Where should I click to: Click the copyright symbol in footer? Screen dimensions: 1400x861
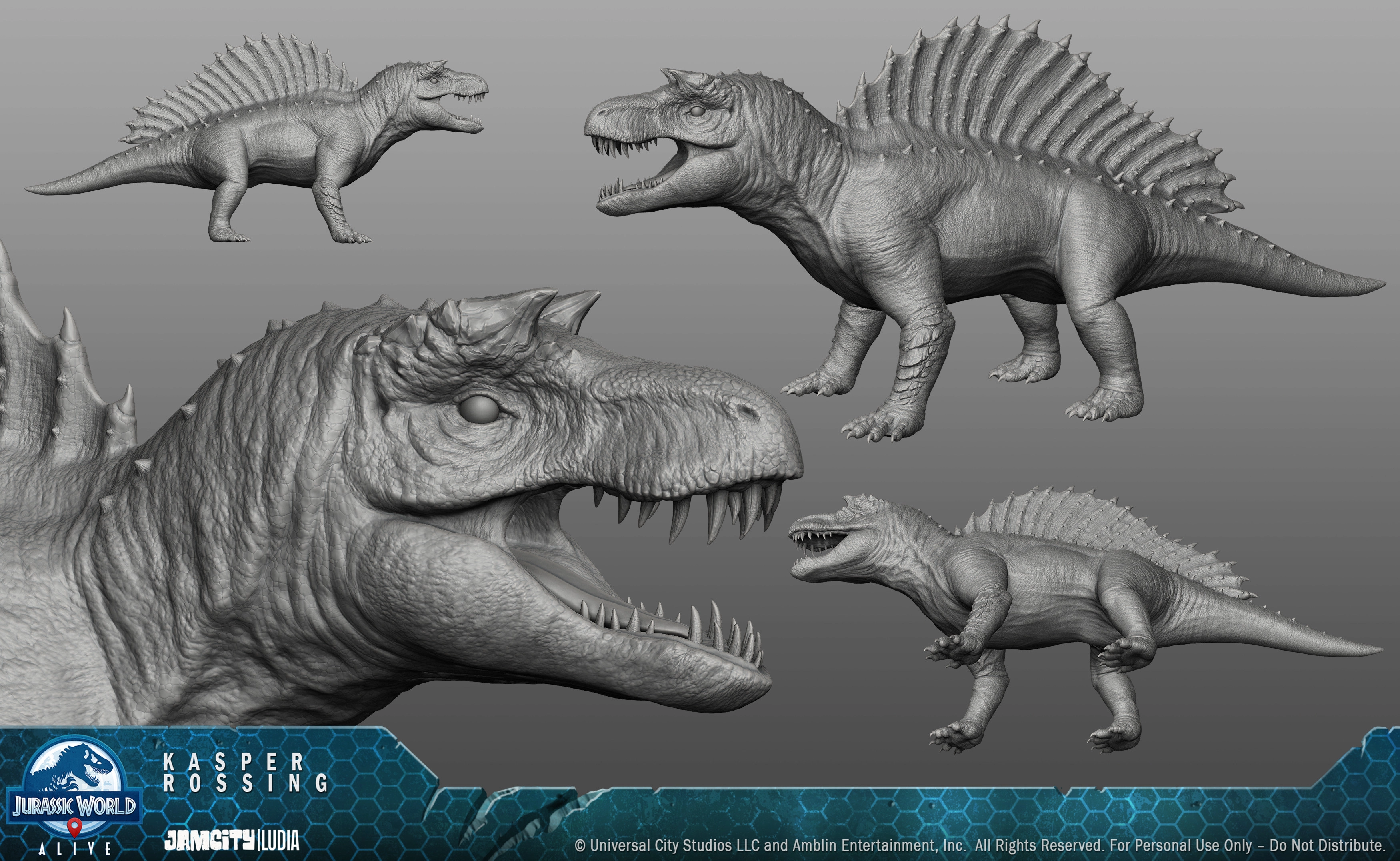[580, 845]
